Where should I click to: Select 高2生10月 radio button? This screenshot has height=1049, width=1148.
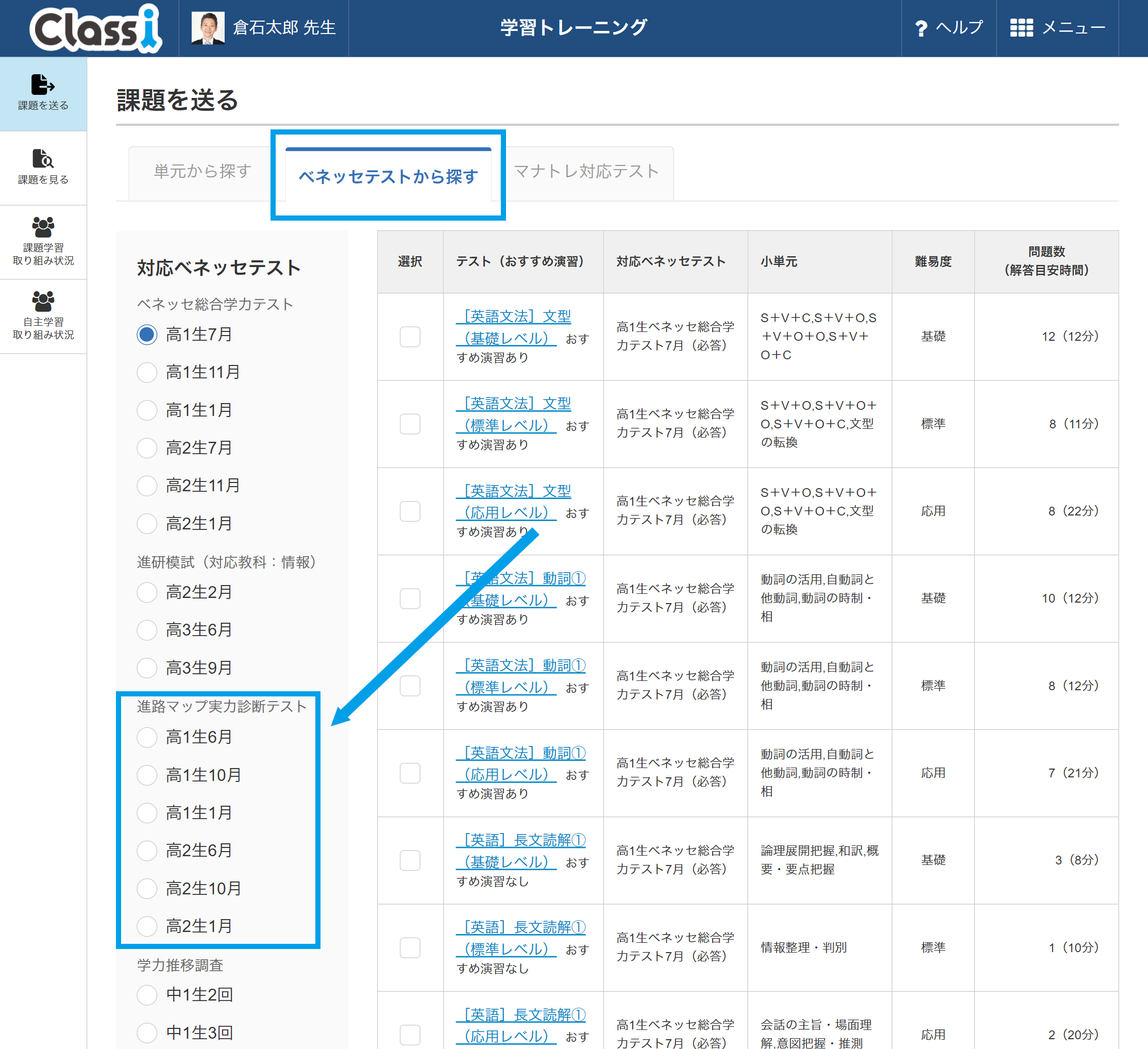point(147,888)
